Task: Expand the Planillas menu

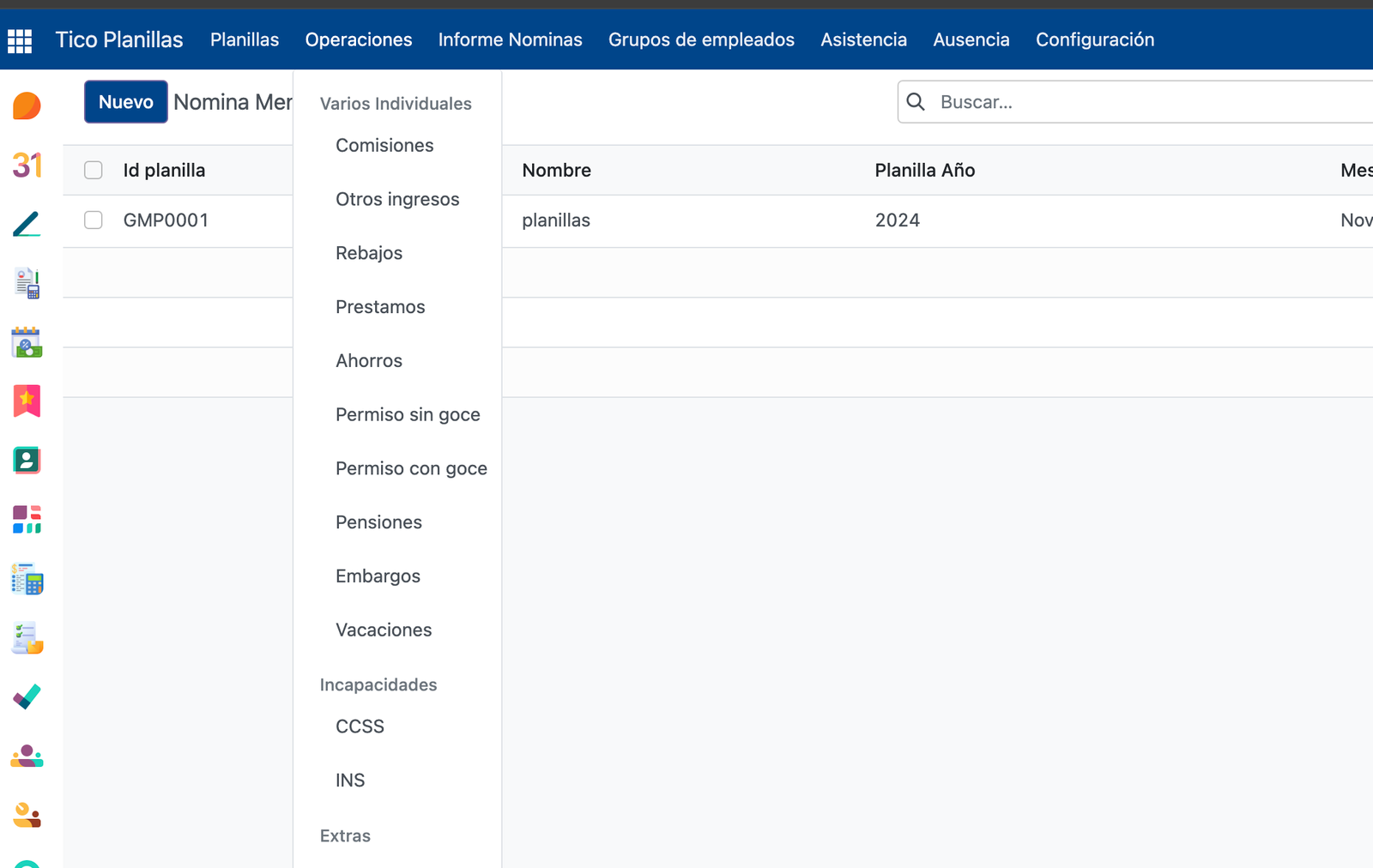Action: tap(245, 40)
